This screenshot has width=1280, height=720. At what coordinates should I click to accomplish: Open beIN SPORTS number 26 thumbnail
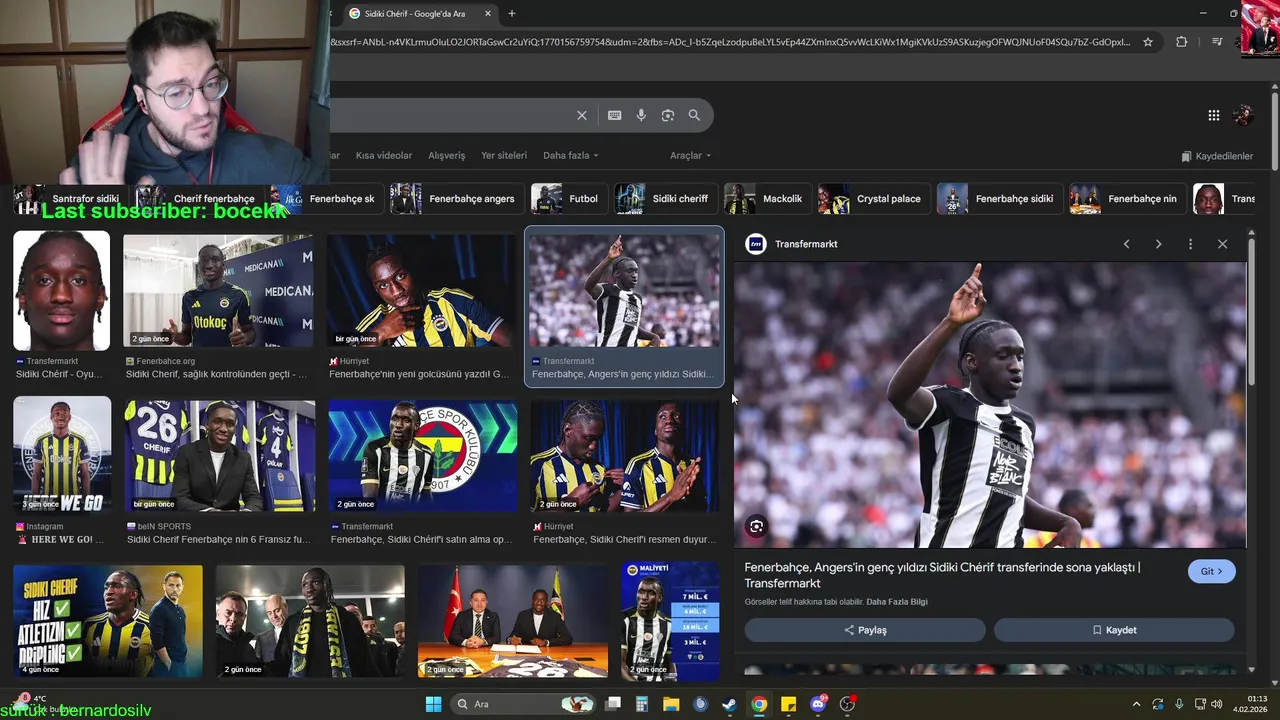point(220,456)
